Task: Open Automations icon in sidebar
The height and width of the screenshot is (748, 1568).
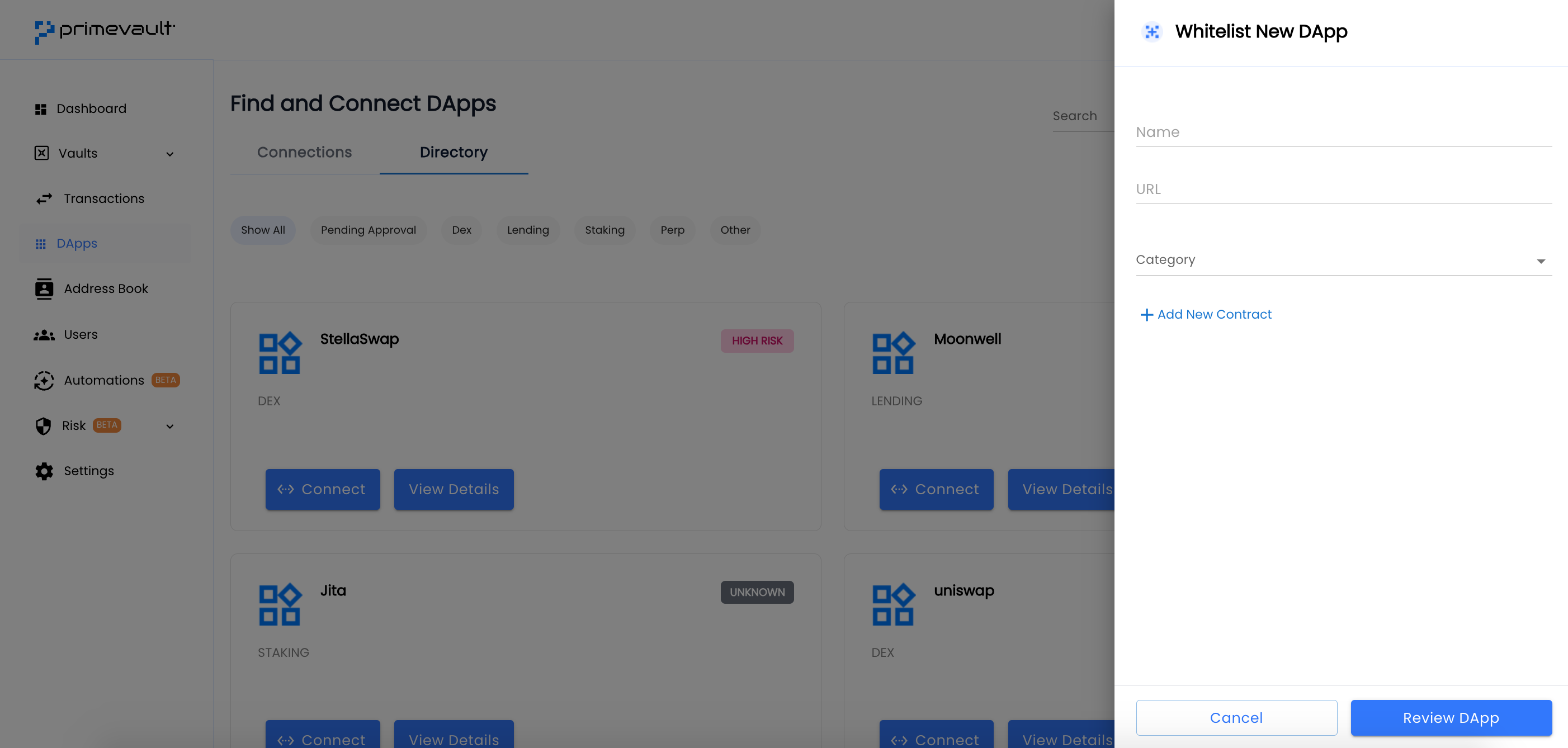Action: pos(44,380)
